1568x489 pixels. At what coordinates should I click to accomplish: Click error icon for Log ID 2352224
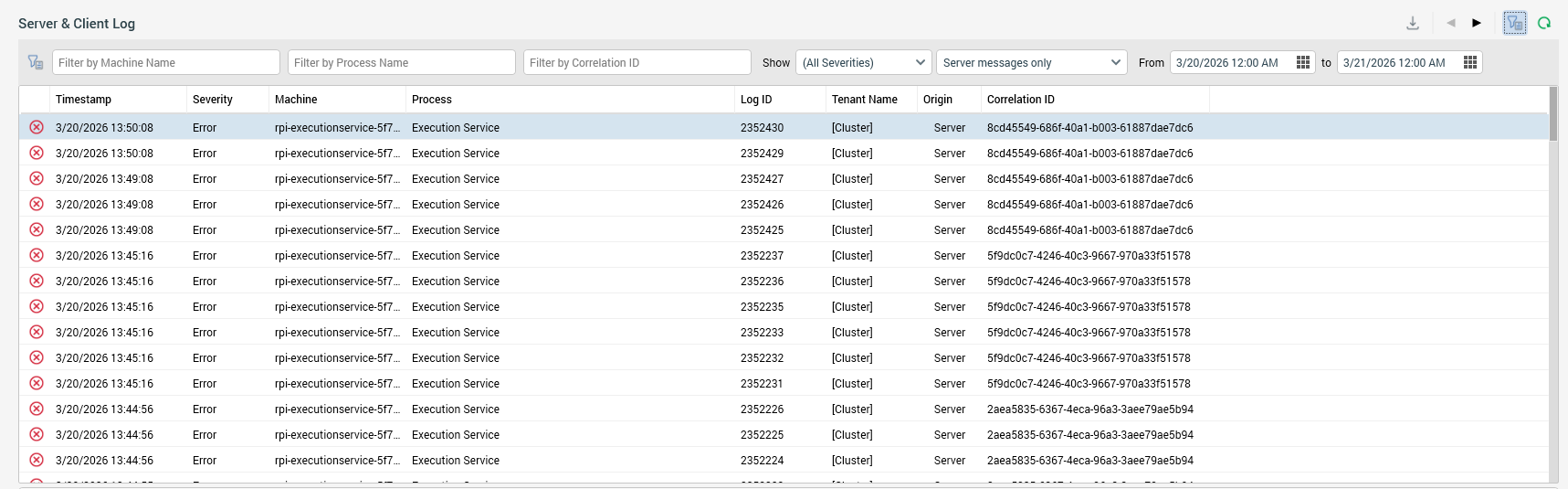click(37, 460)
